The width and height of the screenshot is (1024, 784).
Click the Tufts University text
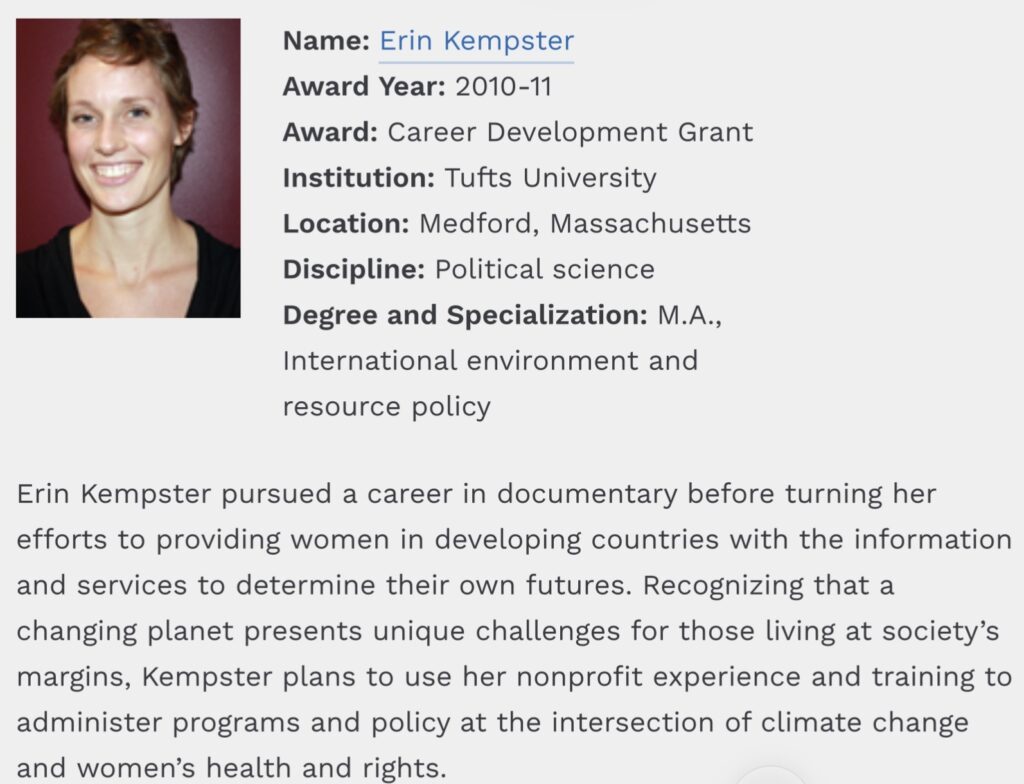pyautogui.click(x=550, y=178)
